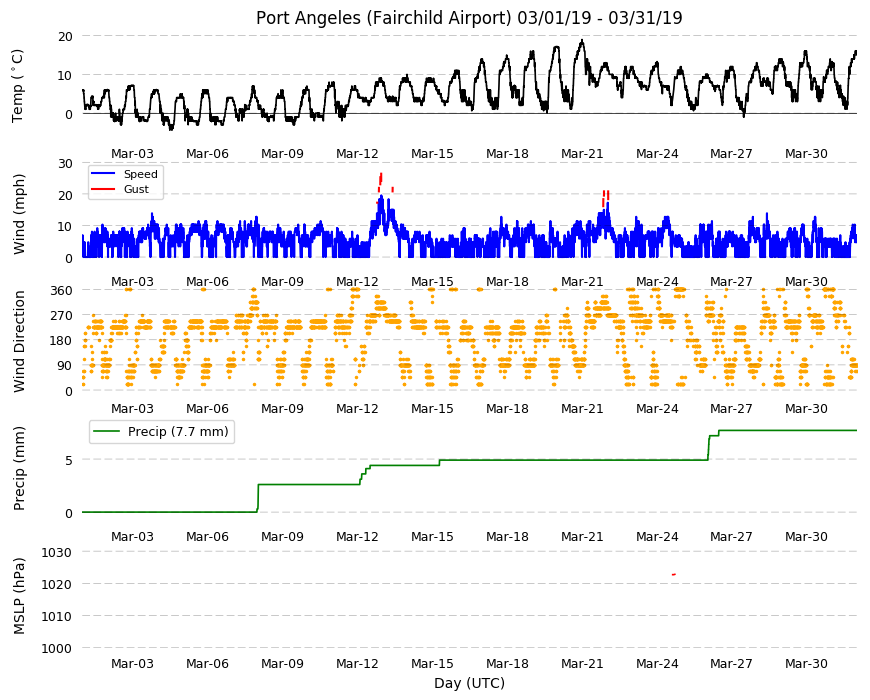Click the Wind Direction axis label
This screenshot has height=700, width=870.
[x=19, y=341]
